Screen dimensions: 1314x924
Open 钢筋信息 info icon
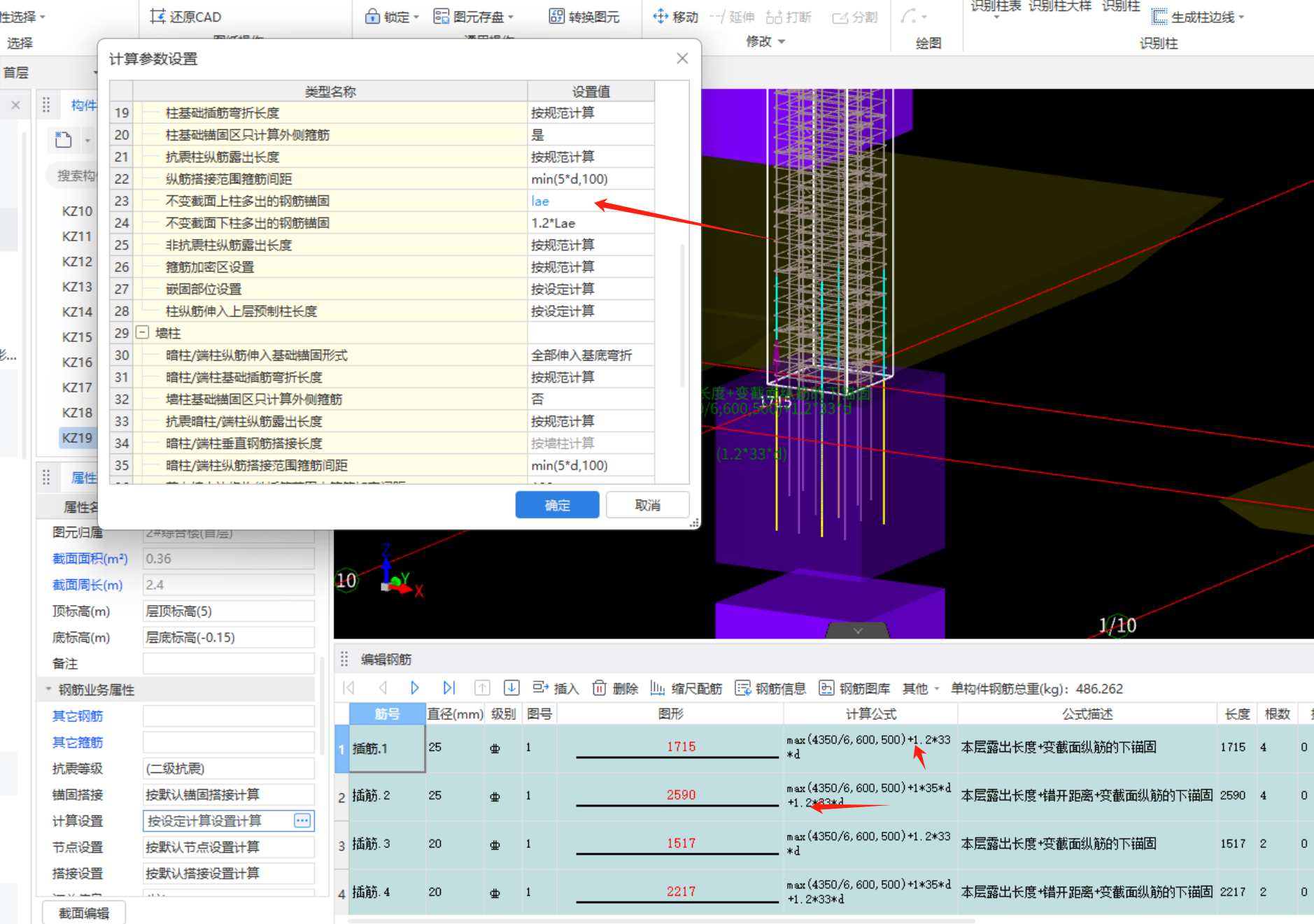click(x=742, y=688)
